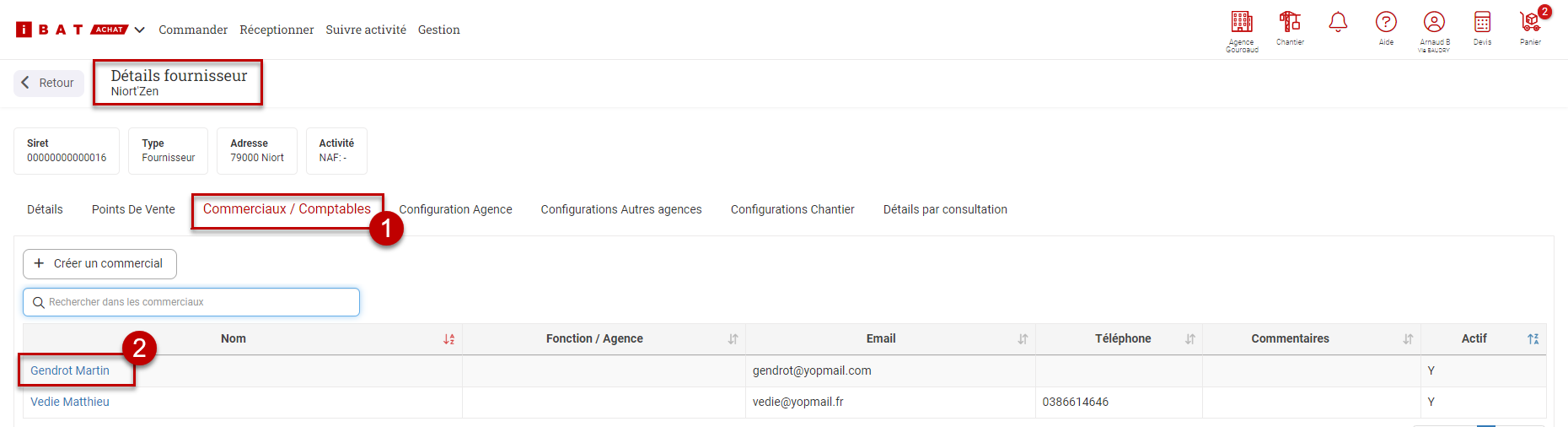1568x427 pixels.
Task: Open the Commander menu
Action: pyautogui.click(x=193, y=30)
